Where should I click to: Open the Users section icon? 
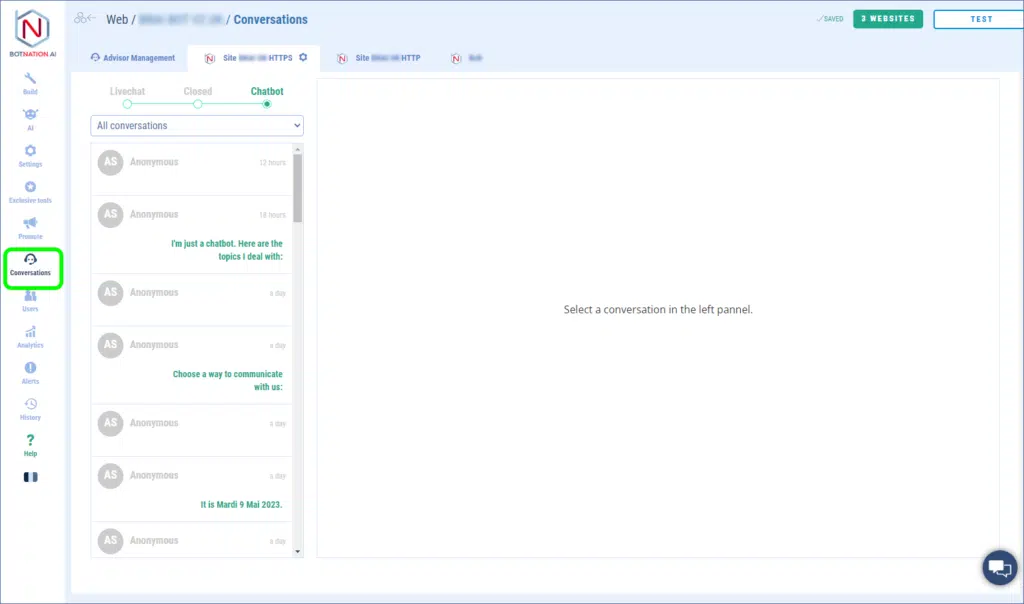coord(30,299)
